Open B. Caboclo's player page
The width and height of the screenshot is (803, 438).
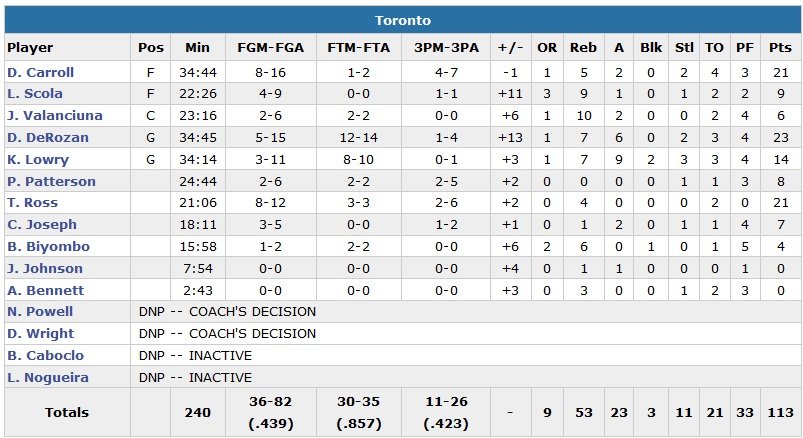pos(45,356)
